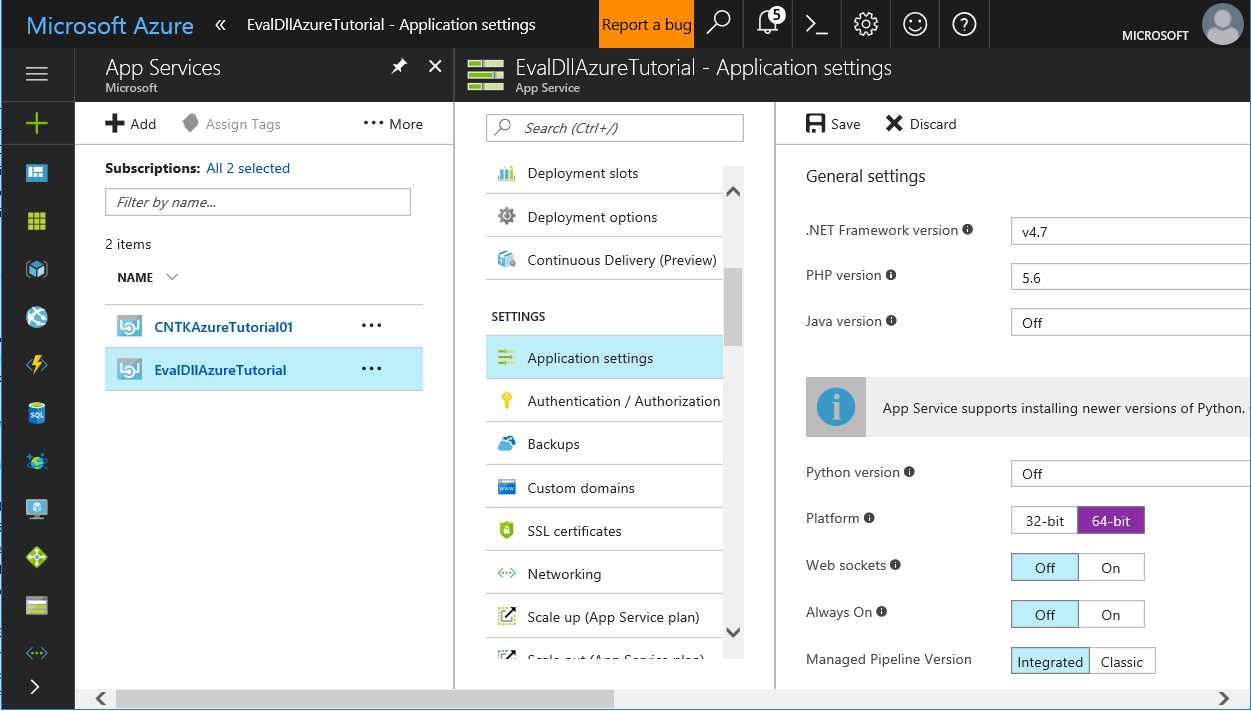
Task: Toggle the hamburger sidebar menu
Action: point(37,74)
